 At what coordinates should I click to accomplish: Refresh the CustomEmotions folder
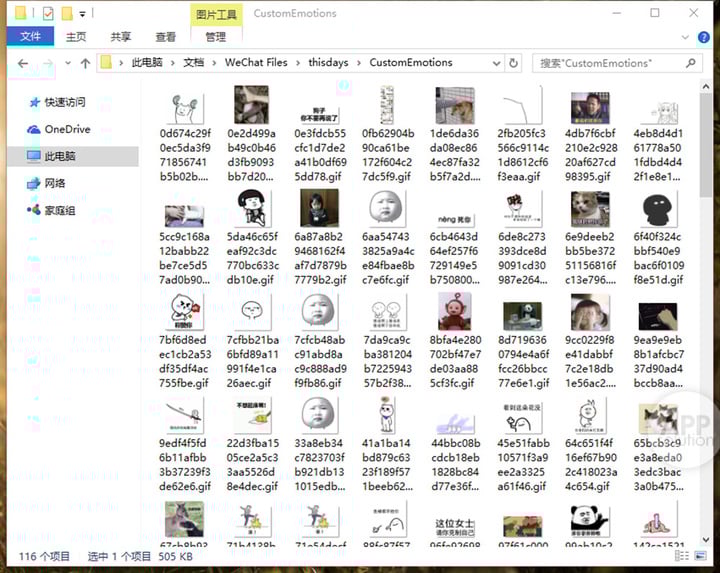(x=513, y=63)
